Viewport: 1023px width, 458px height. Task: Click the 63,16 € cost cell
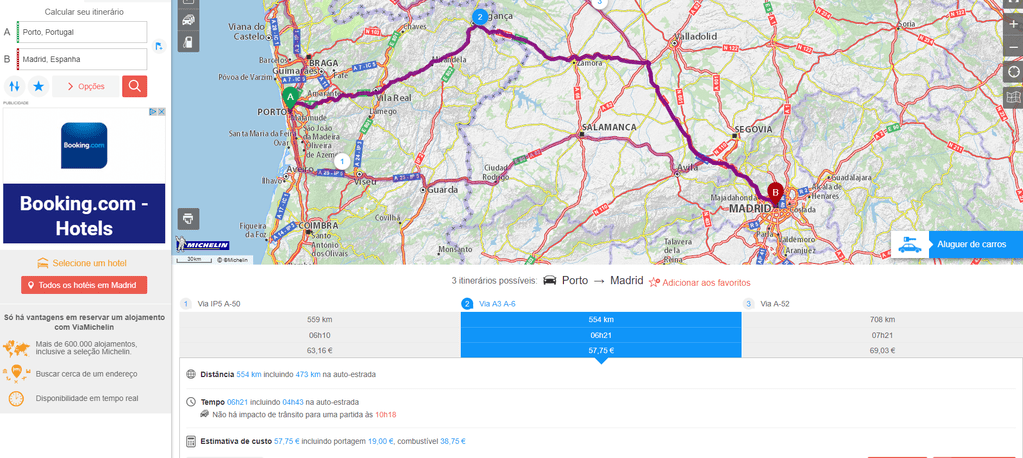tap(320, 350)
